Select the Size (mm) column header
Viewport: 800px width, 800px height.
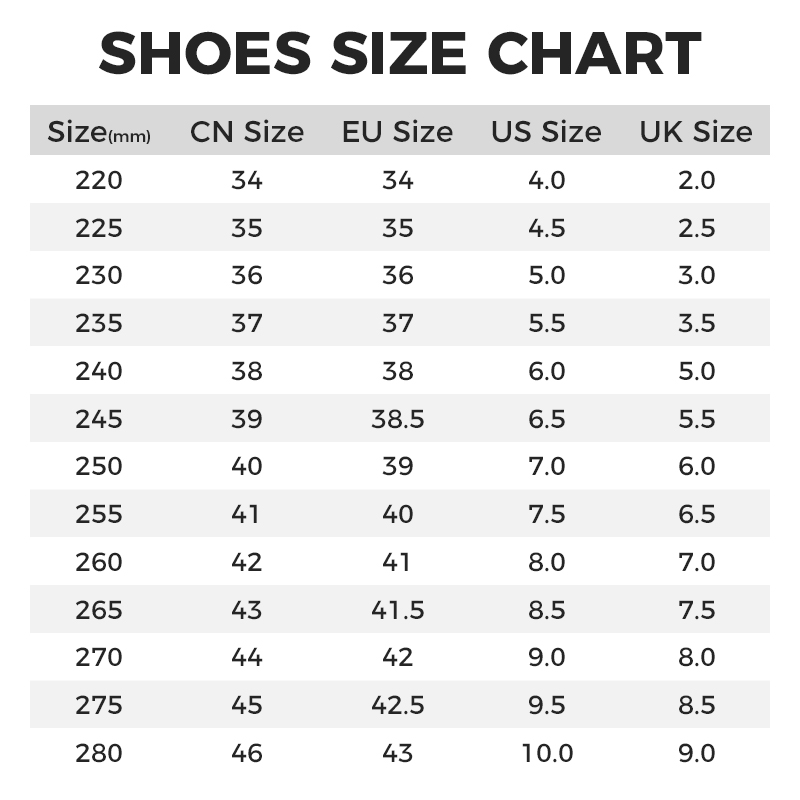click(99, 132)
